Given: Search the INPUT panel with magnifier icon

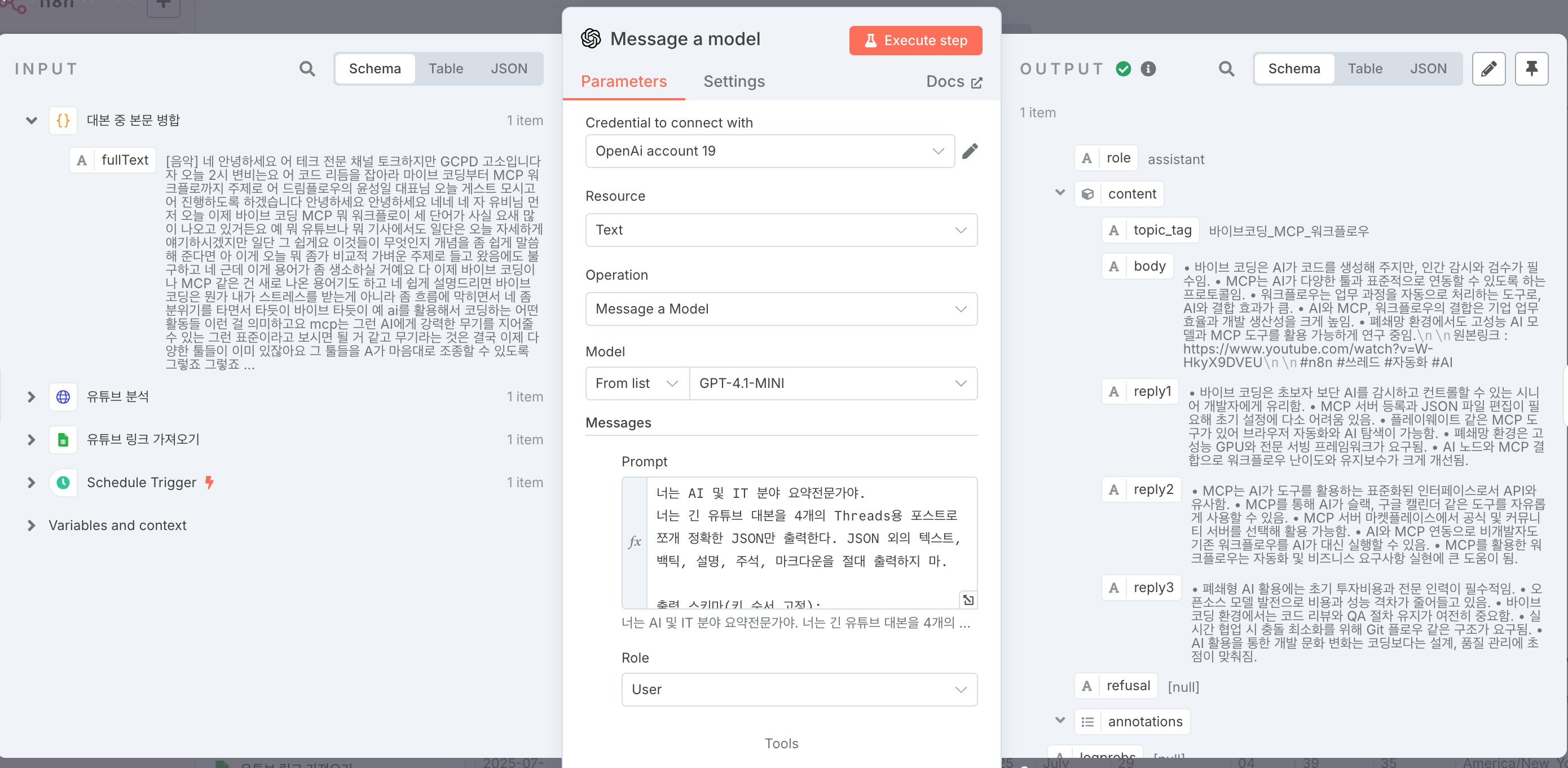Looking at the screenshot, I should 307,69.
